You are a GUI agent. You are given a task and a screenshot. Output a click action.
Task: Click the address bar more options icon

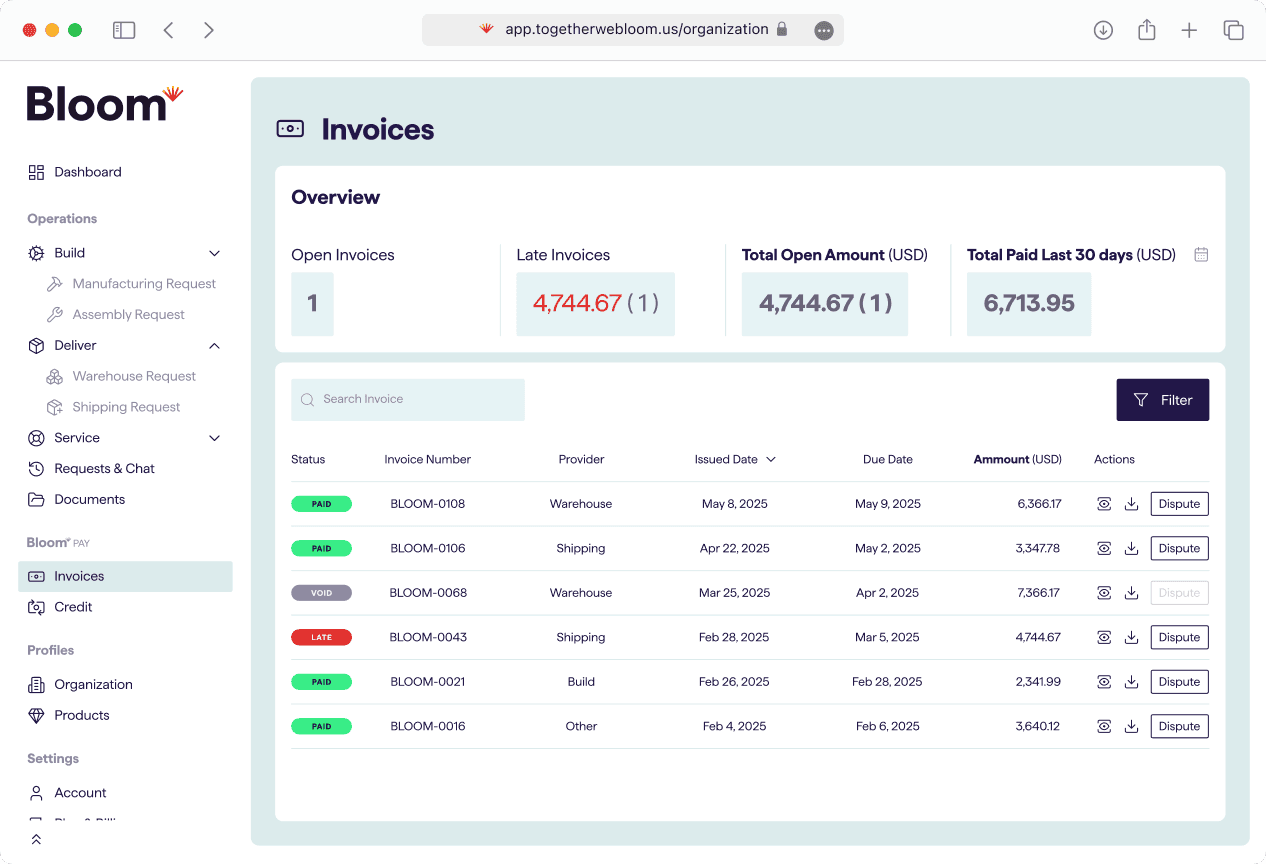tap(824, 30)
